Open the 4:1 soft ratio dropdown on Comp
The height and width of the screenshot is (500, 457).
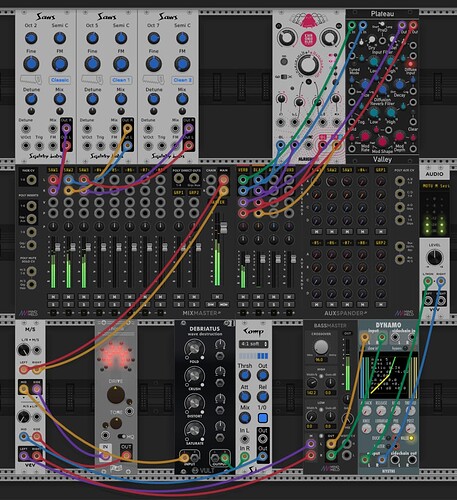254,344
